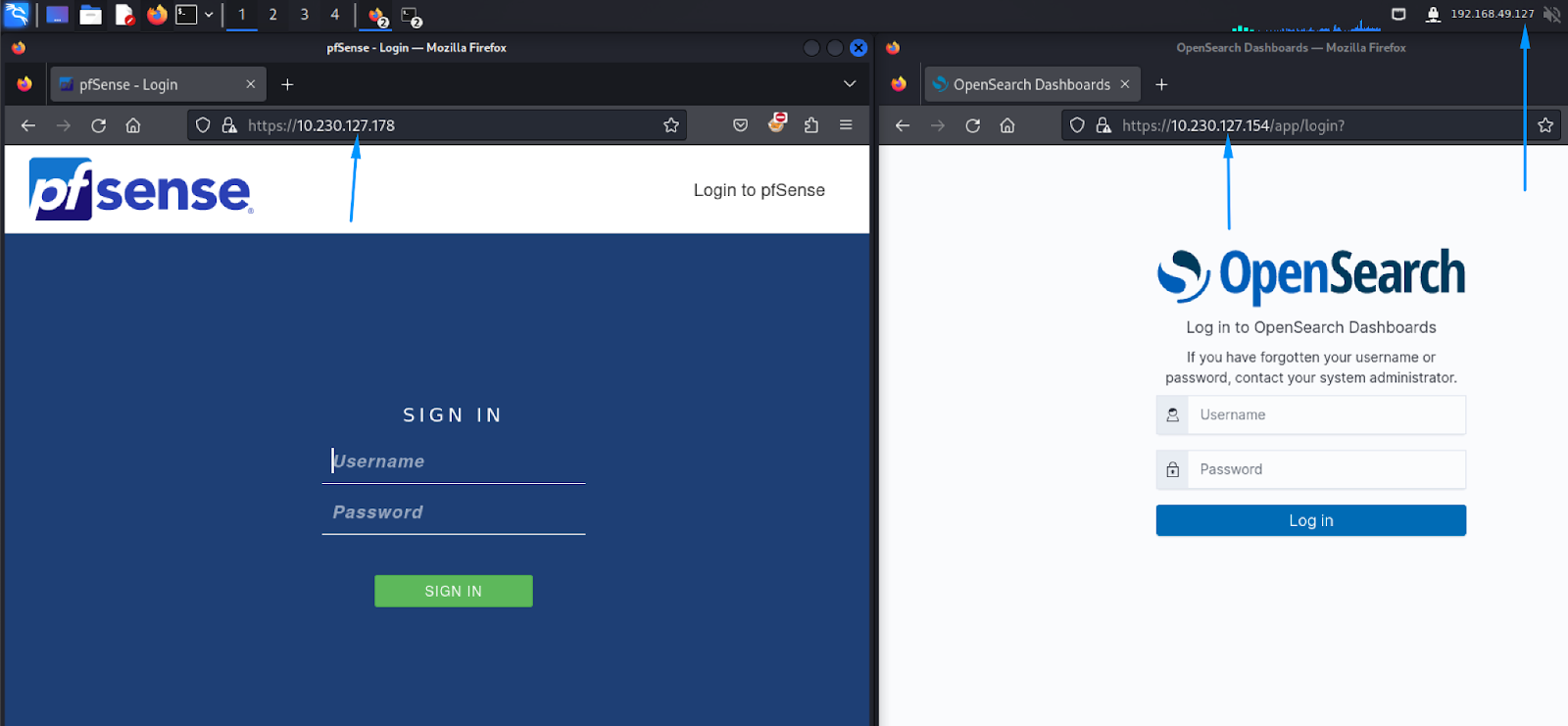Reload the pfSense page
The image size is (1568, 726).
pos(98,125)
